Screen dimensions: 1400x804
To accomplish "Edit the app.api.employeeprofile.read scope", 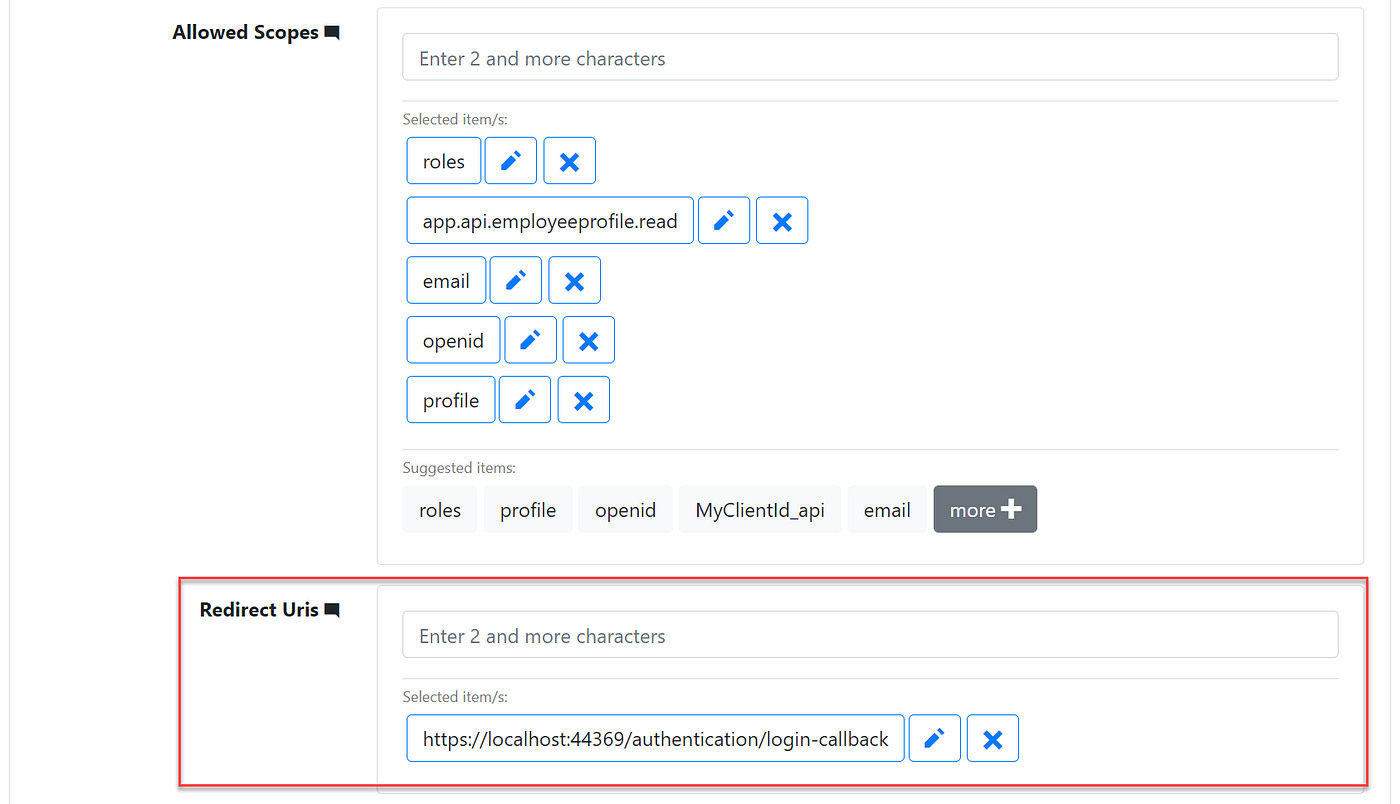I will [723, 220].
